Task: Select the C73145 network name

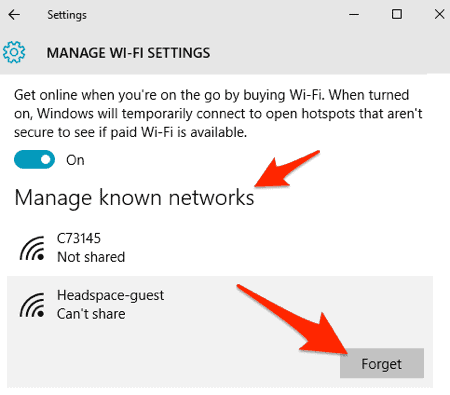Action: [x=79, y=238]
